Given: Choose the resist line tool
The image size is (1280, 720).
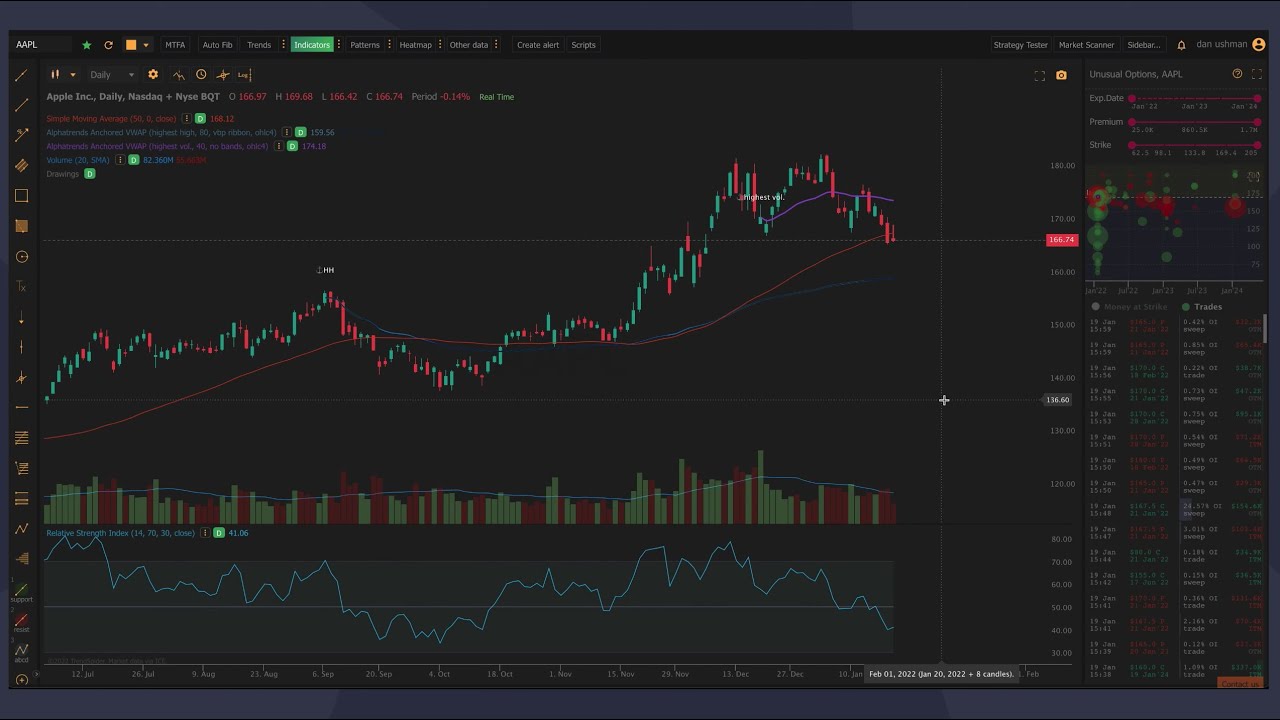Looking at the screenshot, I should (x=21, y=623).
